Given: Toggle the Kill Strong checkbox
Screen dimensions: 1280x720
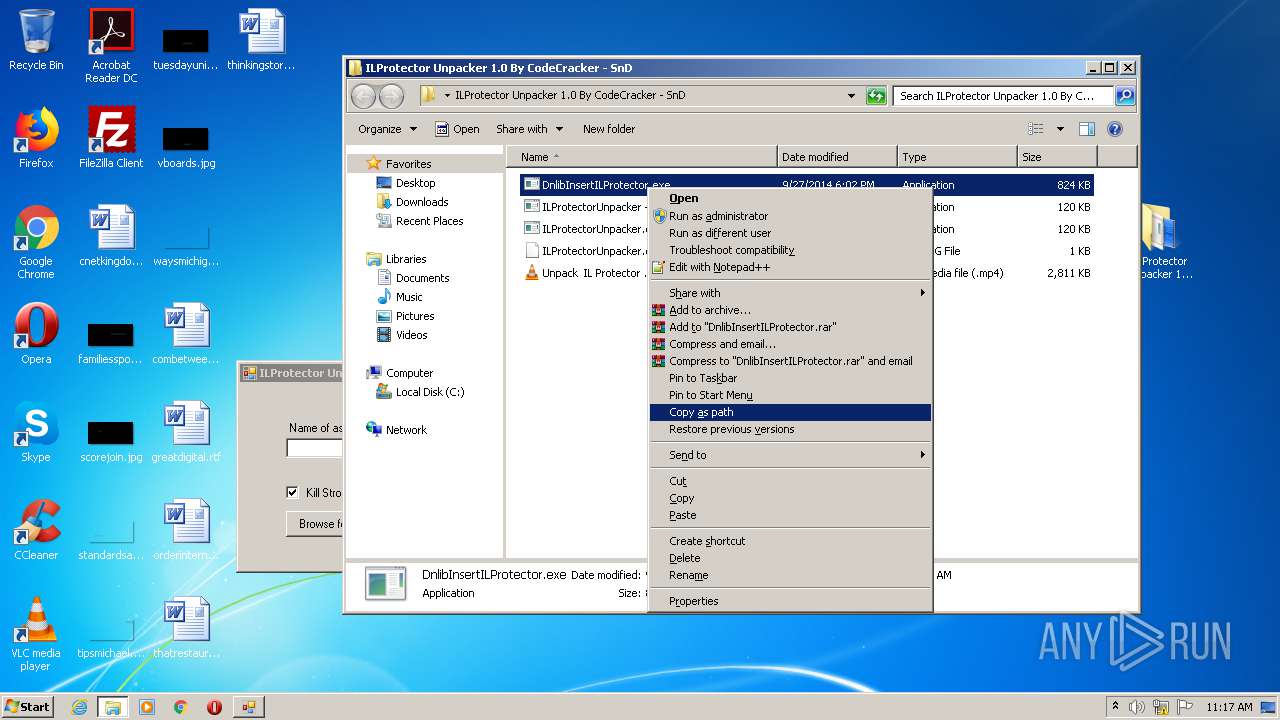Looking at the screenshot, I should pyautogui.click(x=292, y=492).
